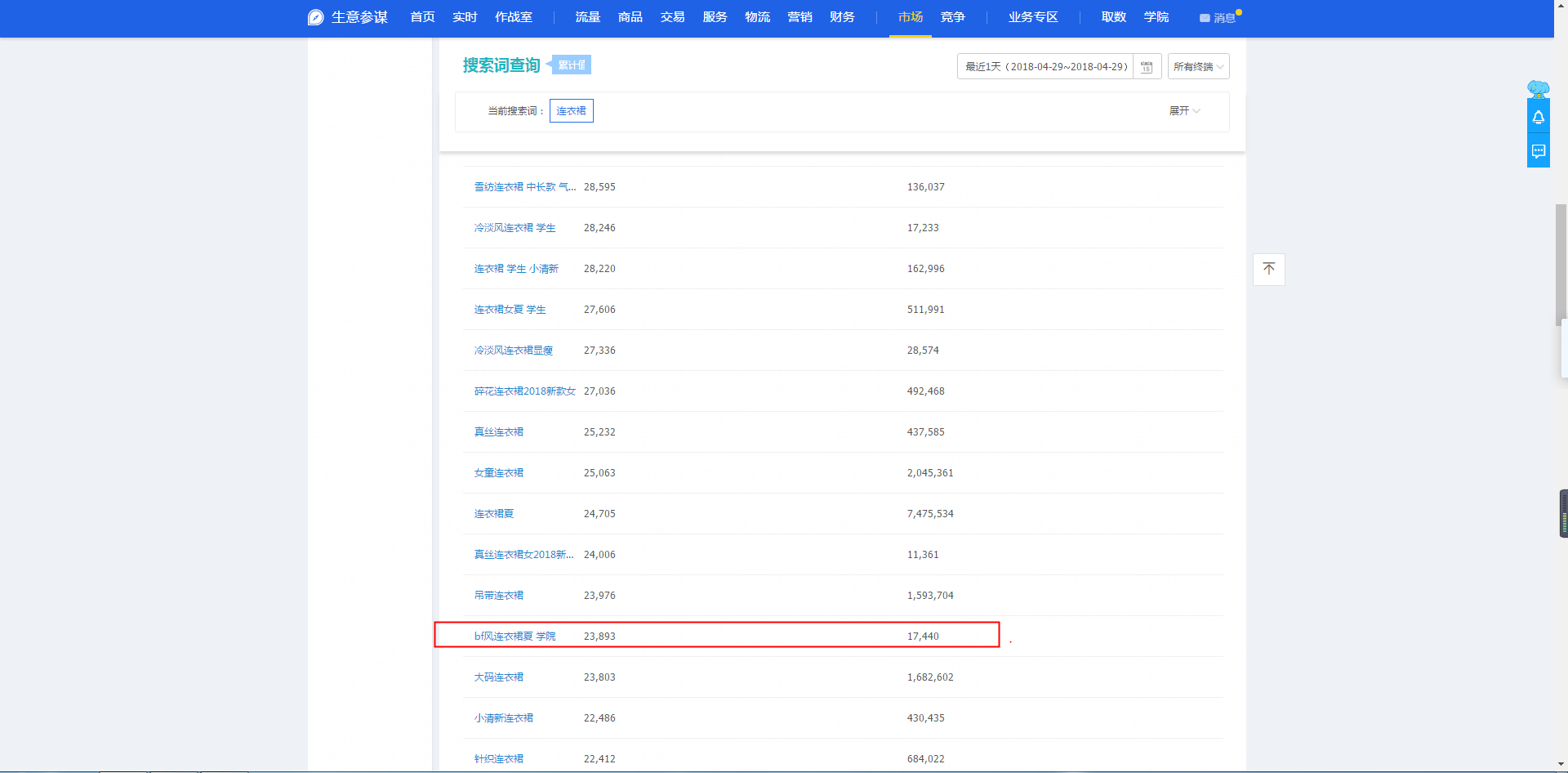
Task: Open keyword 女童连衣裙 link
Action: pos(498,473)
